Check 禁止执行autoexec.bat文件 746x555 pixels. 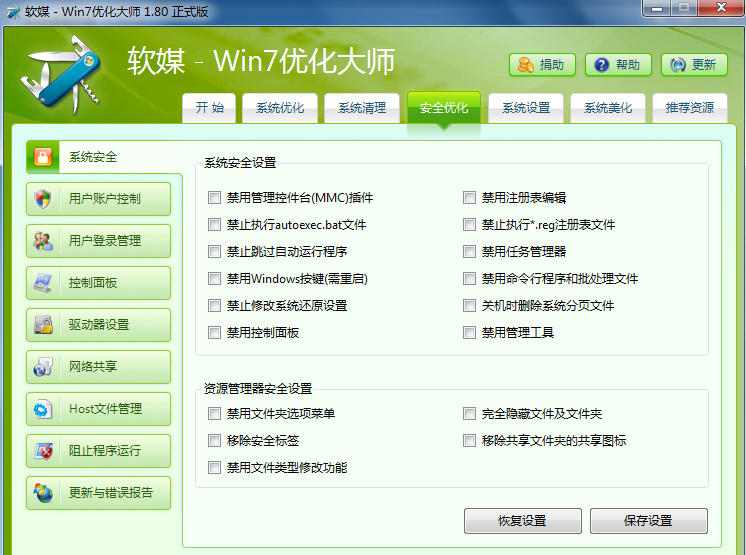pyautogui.click(x=214, y=224)
